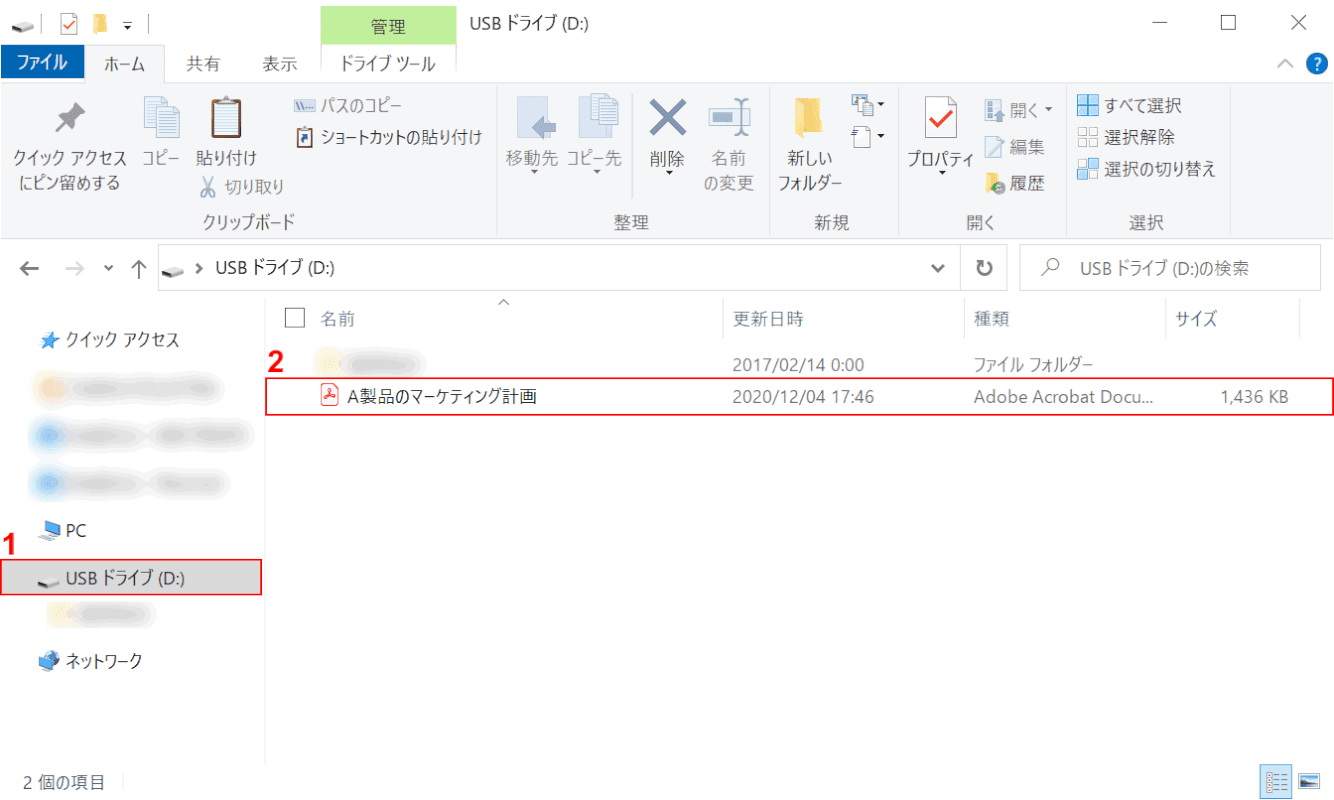
Task: Go up one level with Up arrow
Action: click(139, 268)
